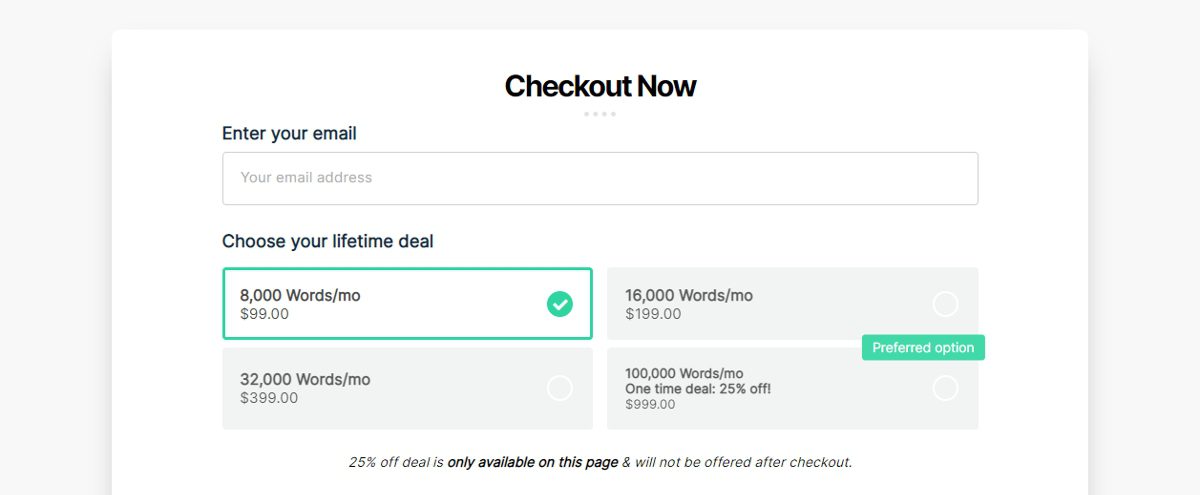This screenshot has height=495, width=1200.
Task: Click the green checkmark on 8,000 Words/mo
Action: click(560, 304)
